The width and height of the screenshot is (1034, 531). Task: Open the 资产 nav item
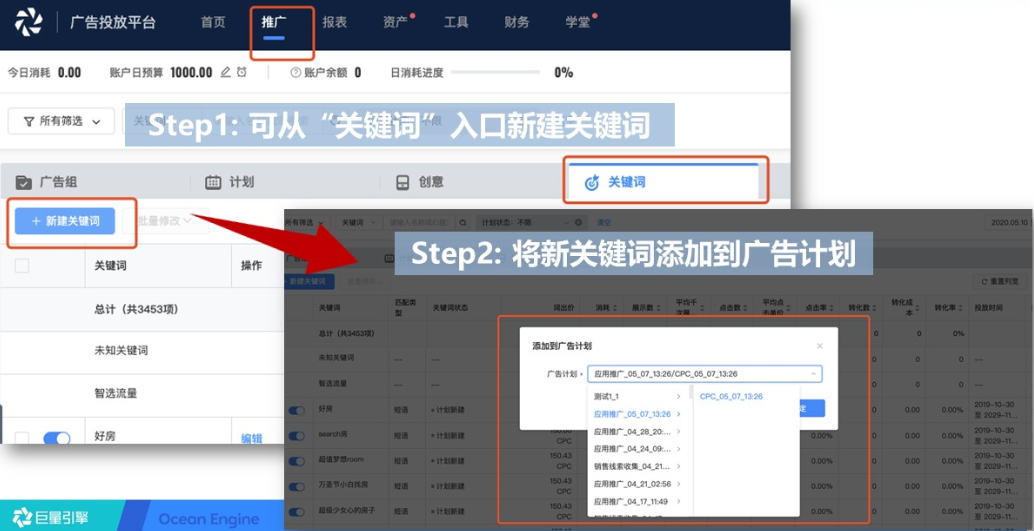(395, 22)
